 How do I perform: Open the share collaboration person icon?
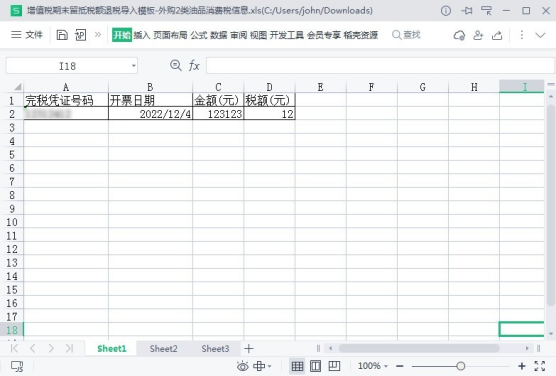pyautogui.click(x=478, y=35)
